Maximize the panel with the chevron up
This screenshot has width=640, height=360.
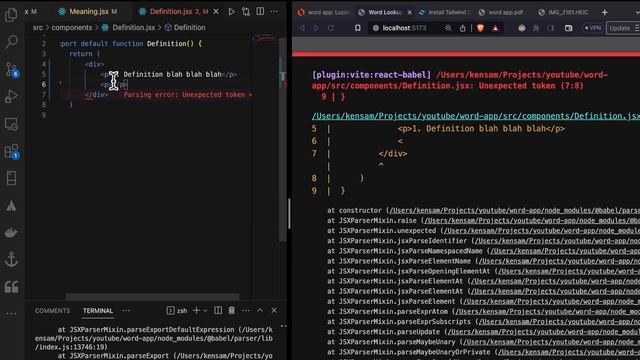pyautogui.click(x=260, y=311)
